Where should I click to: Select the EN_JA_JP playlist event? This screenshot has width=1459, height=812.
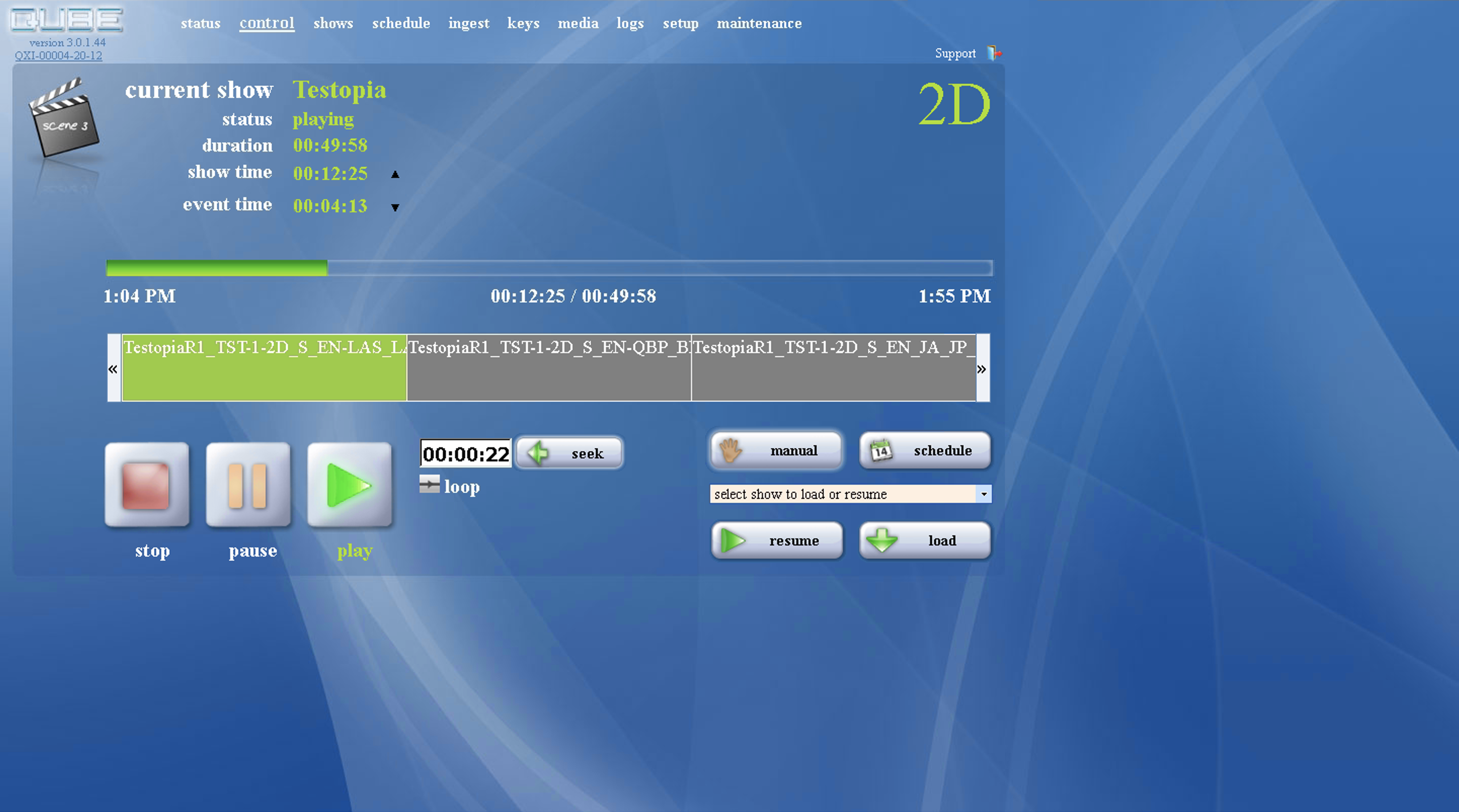[x=834, y=368]
